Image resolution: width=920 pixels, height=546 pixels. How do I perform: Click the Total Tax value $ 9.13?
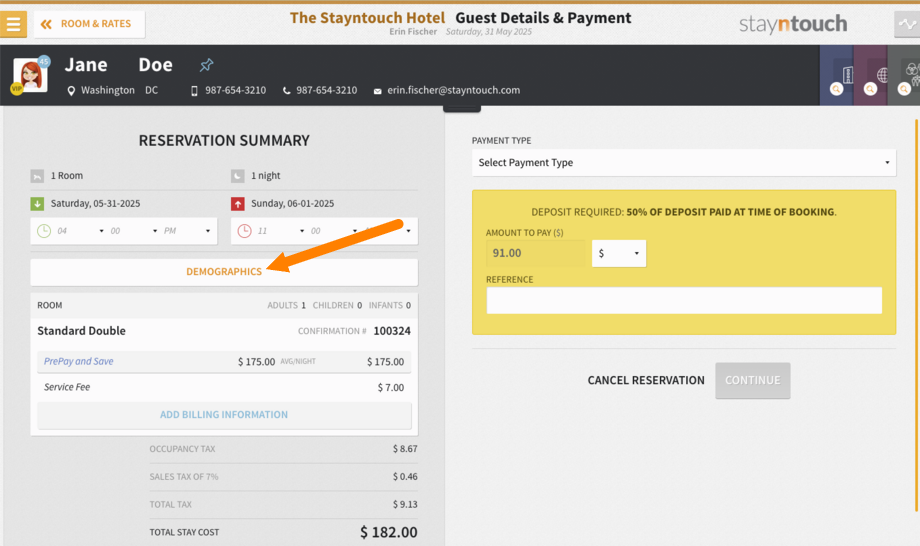405,505
